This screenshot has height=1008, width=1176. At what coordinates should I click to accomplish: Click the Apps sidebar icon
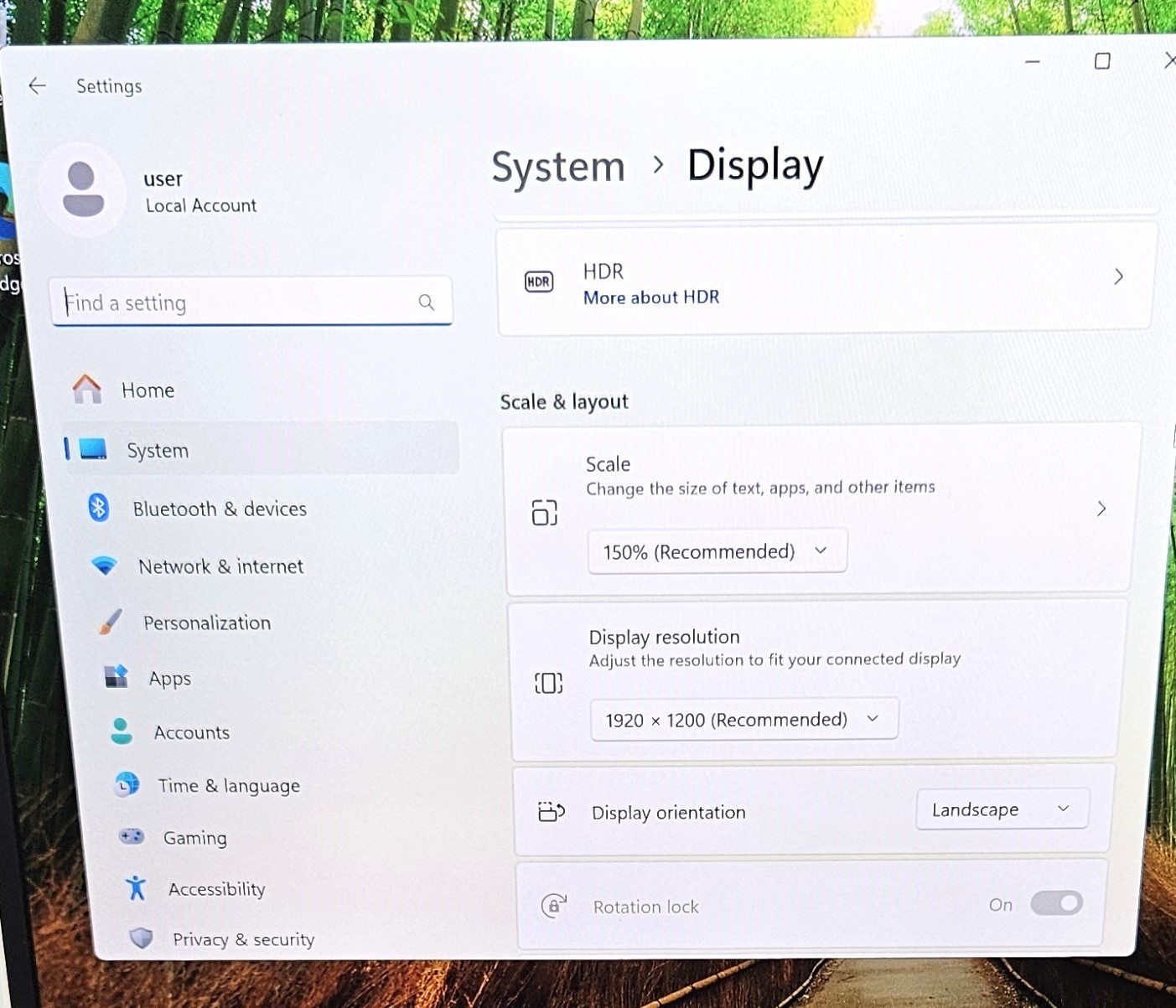click(x=116, y=676)
